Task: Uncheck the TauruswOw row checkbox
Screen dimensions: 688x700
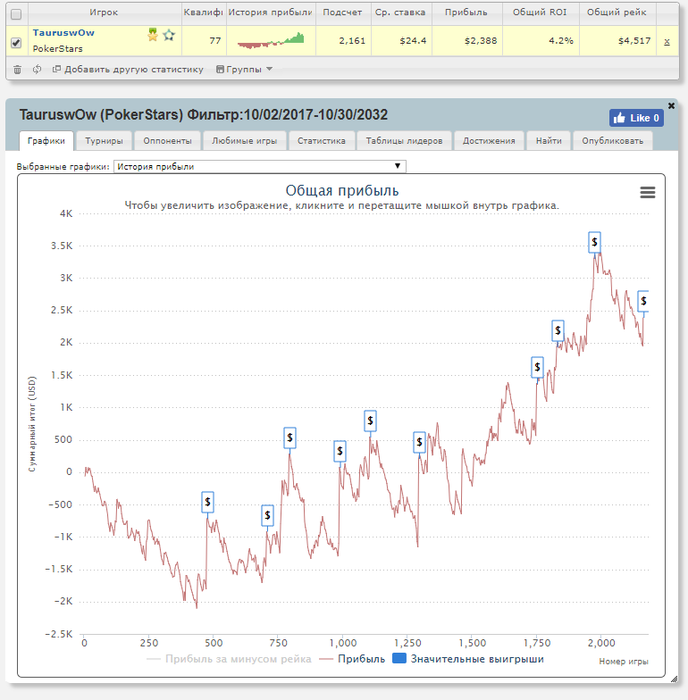Action: (x=15, y=42)
